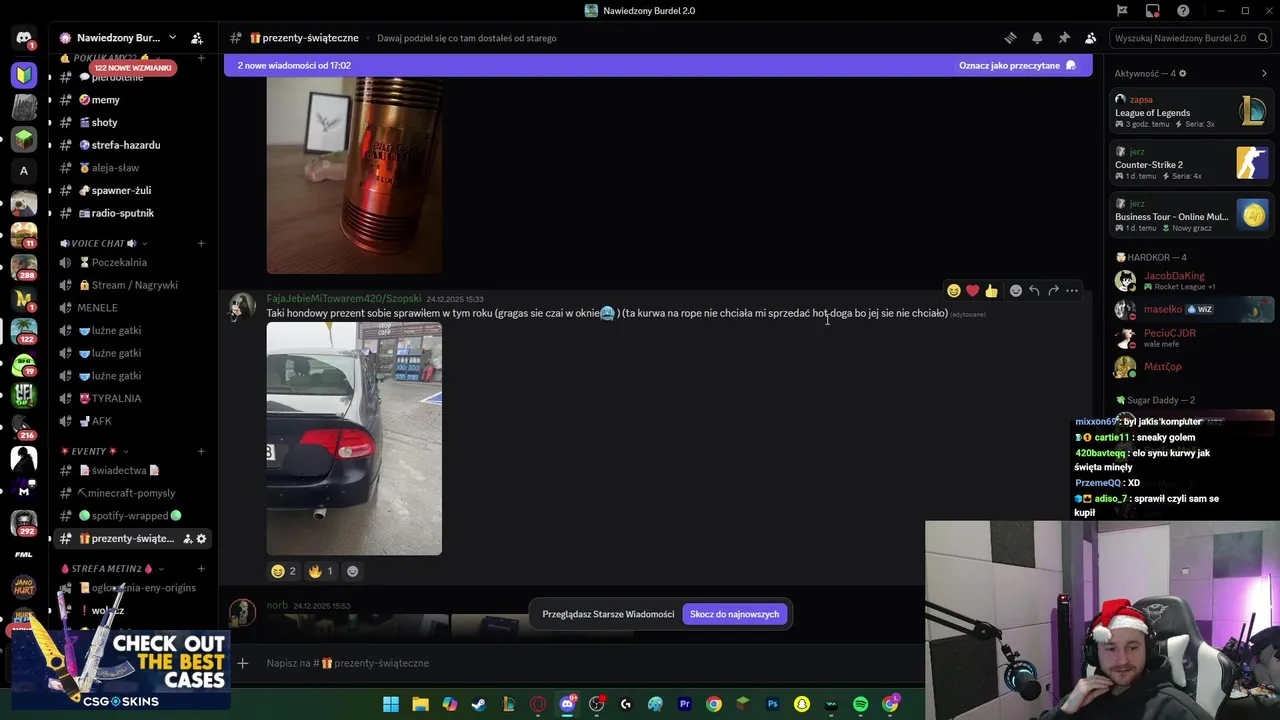Expand the Activity panel chevron
Viewport: 1280px width, 720px height.
pyautogui.click(x=1264, y=73)
